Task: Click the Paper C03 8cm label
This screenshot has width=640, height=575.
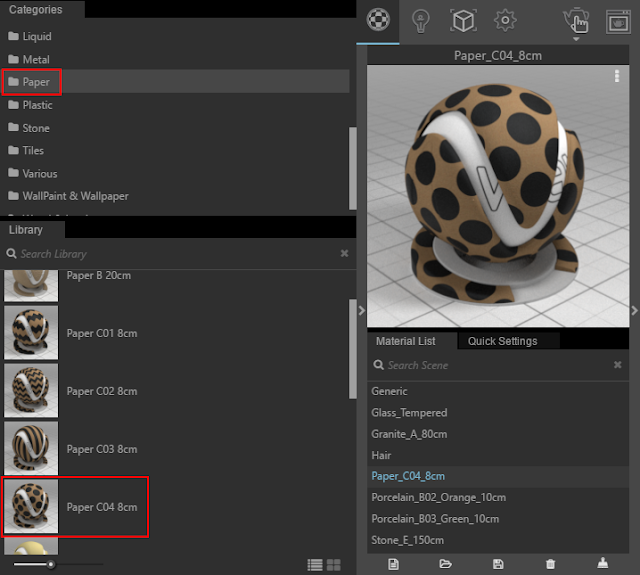Action: pos(102,449)
